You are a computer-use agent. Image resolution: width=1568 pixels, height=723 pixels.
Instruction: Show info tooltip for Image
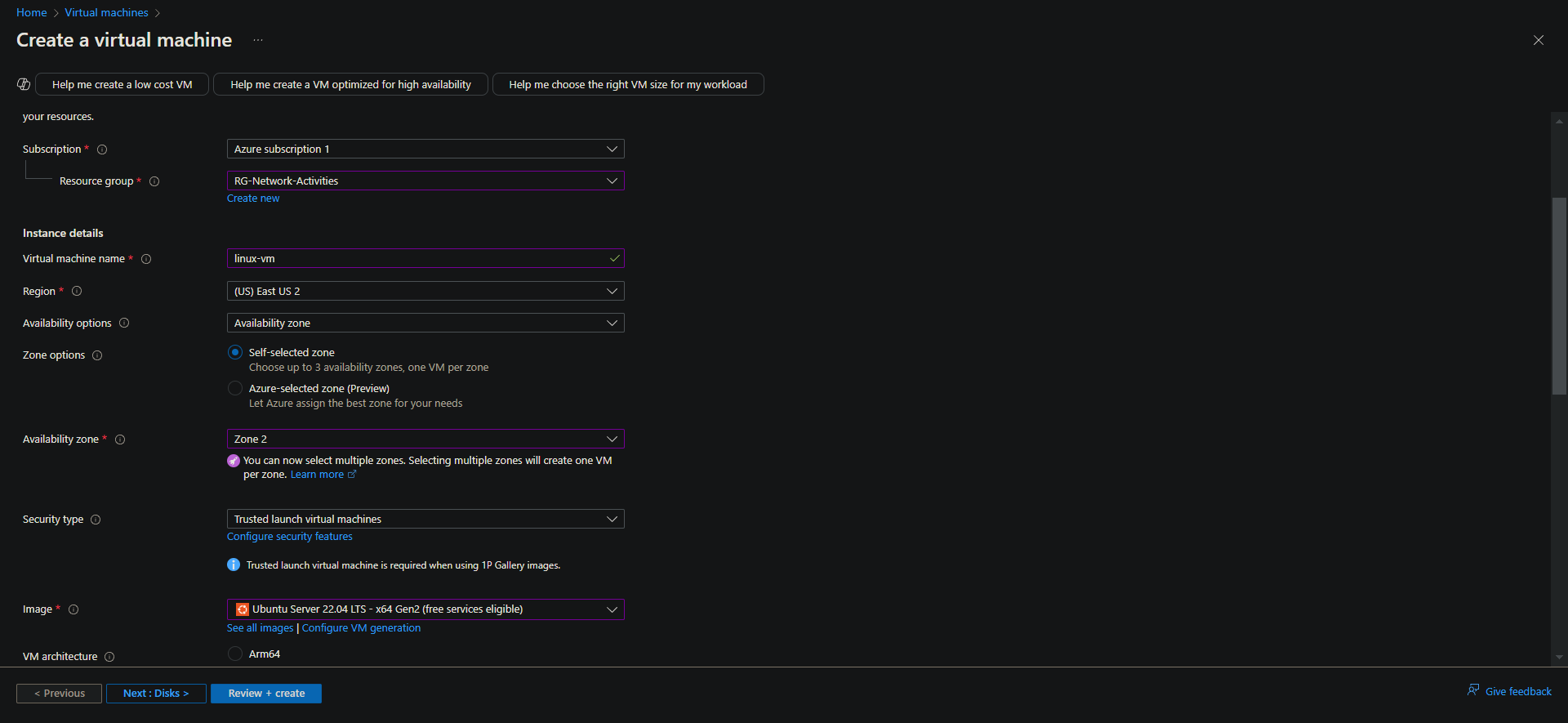[x=73, y=609]
